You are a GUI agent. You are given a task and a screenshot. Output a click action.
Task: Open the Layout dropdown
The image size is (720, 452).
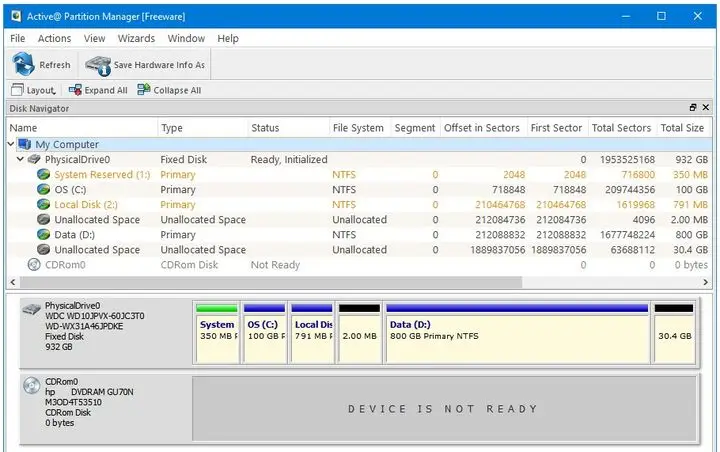coord(34,90)
